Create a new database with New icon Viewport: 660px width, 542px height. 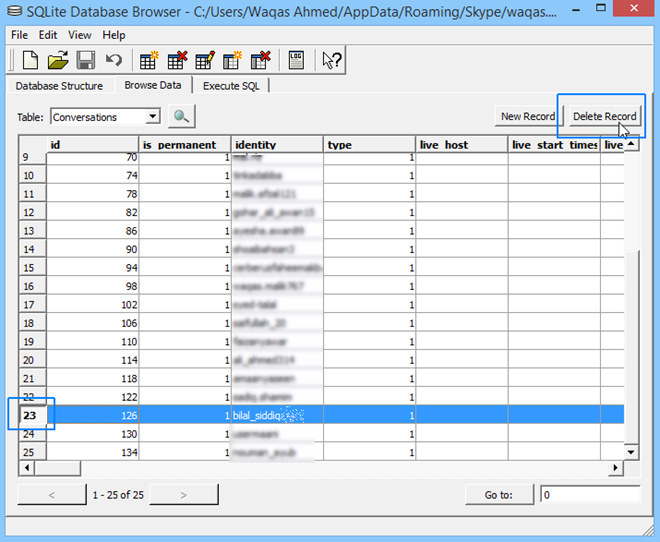tap(30, 60)
